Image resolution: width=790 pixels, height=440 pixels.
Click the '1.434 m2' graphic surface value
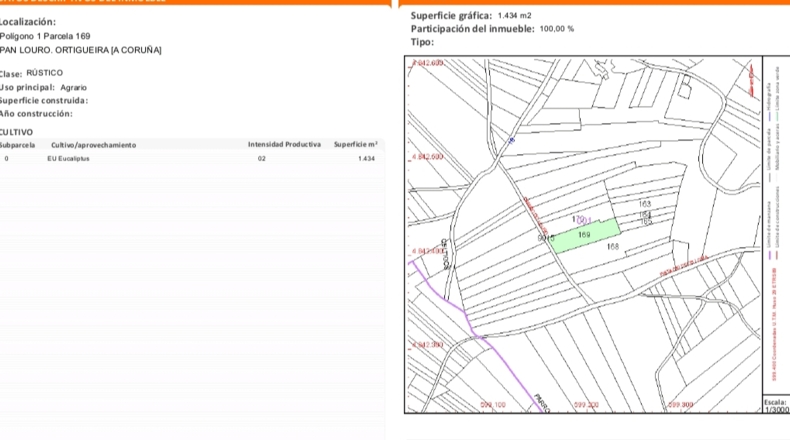(x=514, y=16)
